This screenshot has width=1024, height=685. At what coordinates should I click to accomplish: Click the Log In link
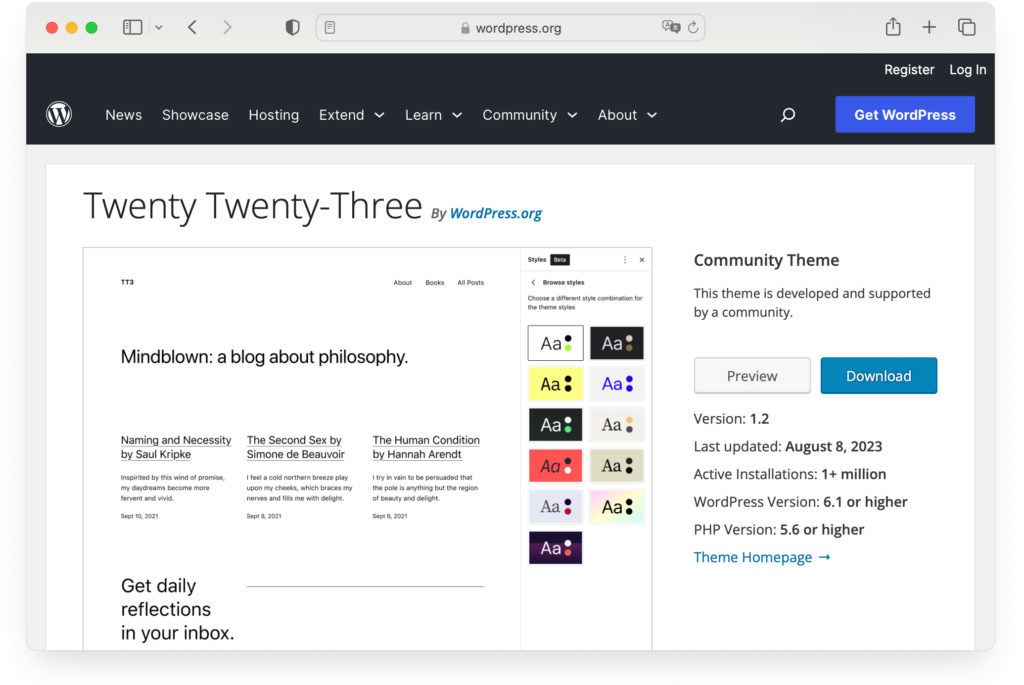(967, 69)
